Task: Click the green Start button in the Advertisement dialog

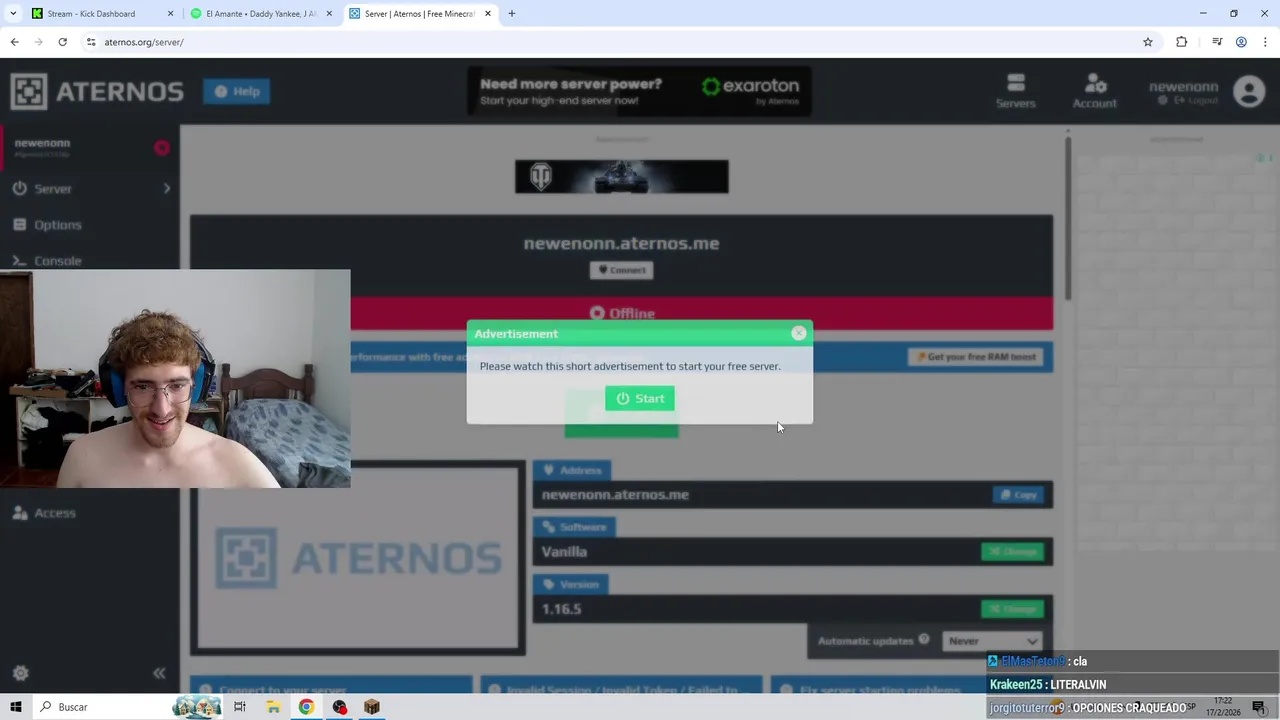Action: (639, 398)
